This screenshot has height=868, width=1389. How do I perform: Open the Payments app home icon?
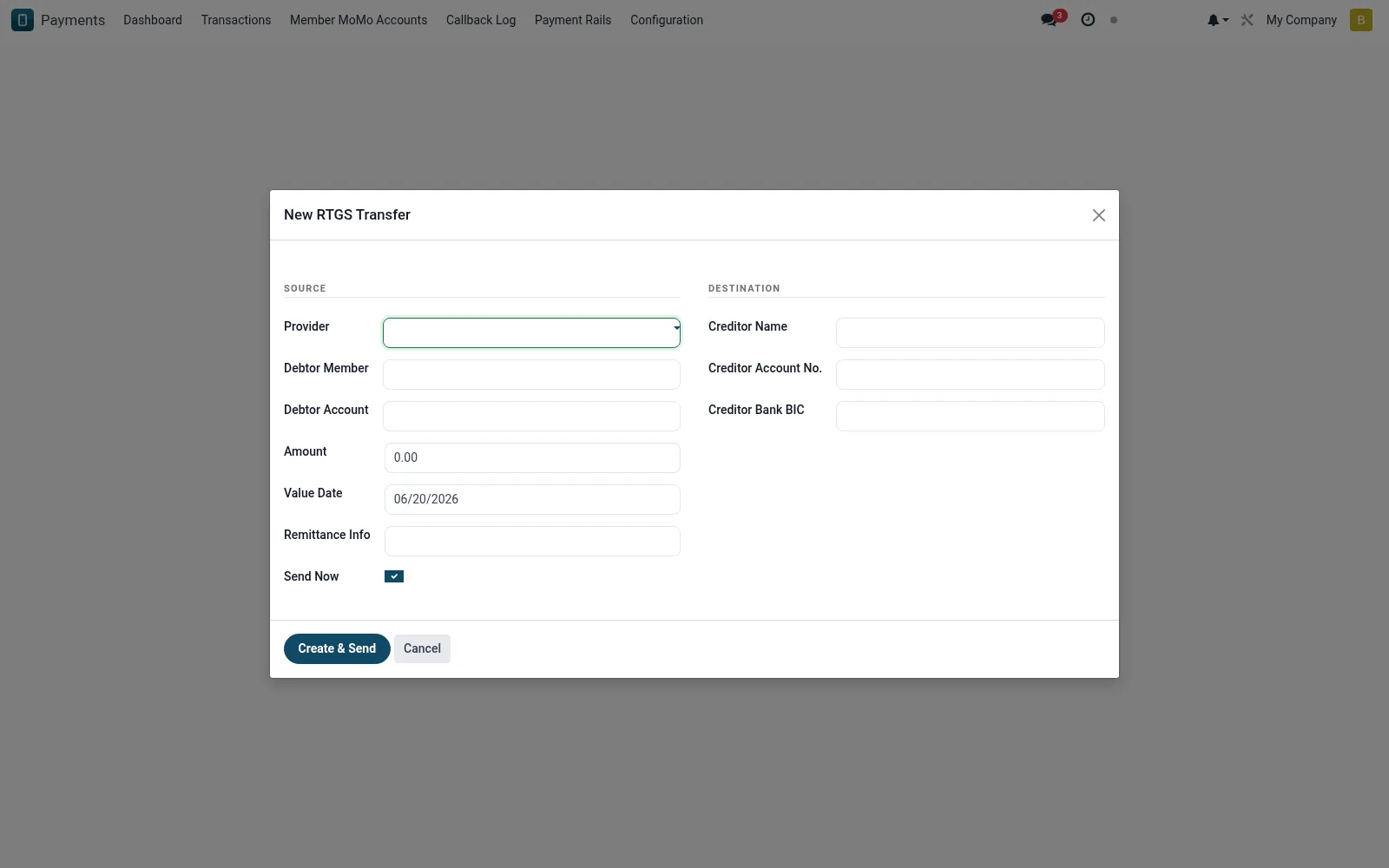[23, 20]
